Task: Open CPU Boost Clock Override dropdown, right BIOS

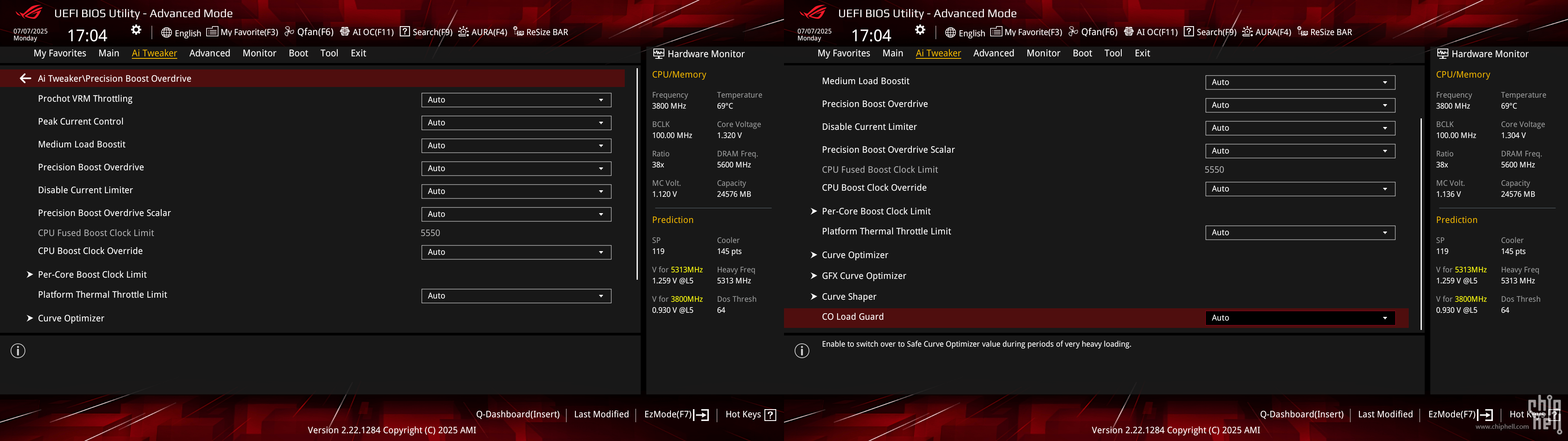Action: coord(1300,189)
